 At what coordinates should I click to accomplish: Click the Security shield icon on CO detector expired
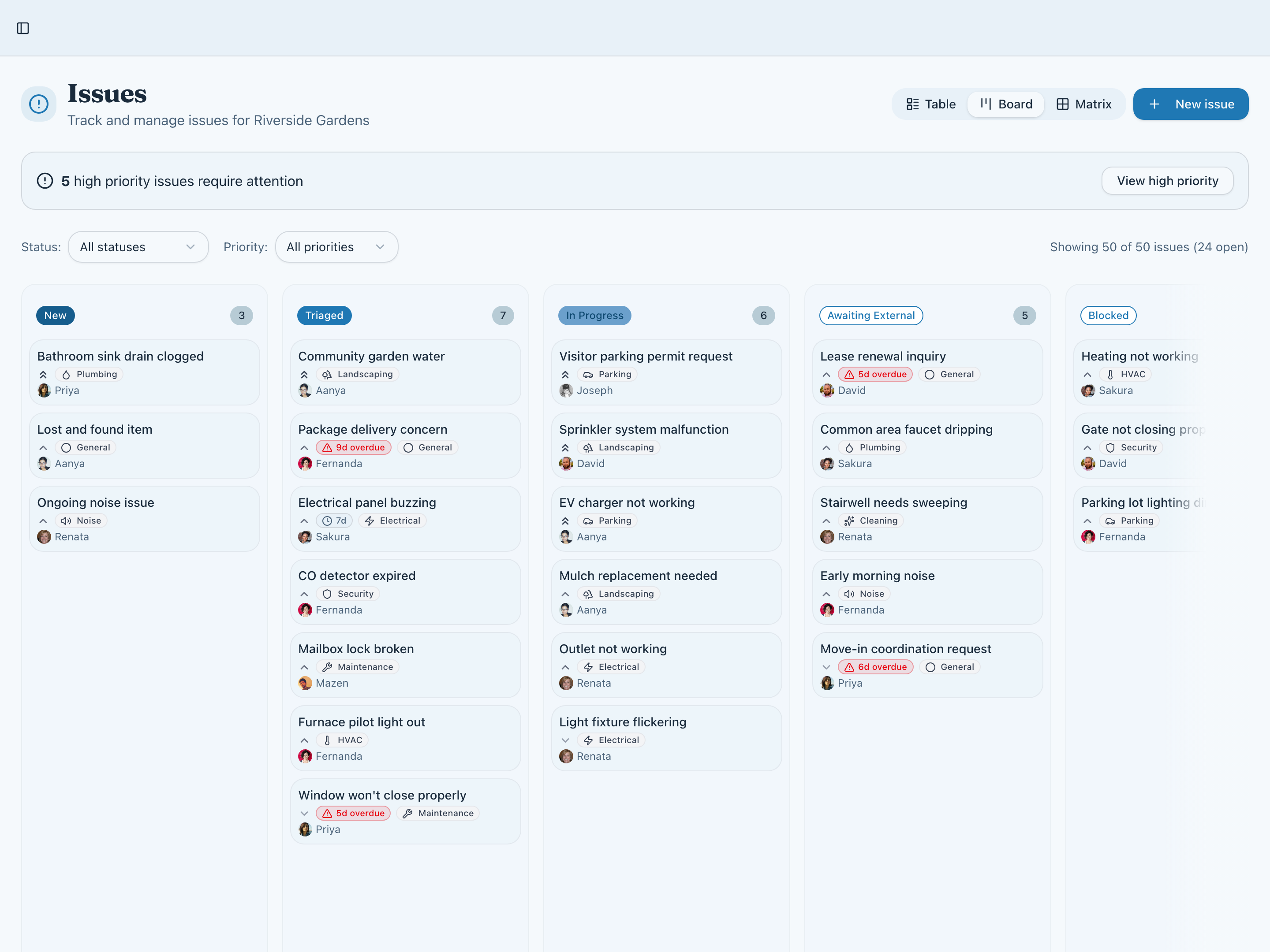click(327, 593)
